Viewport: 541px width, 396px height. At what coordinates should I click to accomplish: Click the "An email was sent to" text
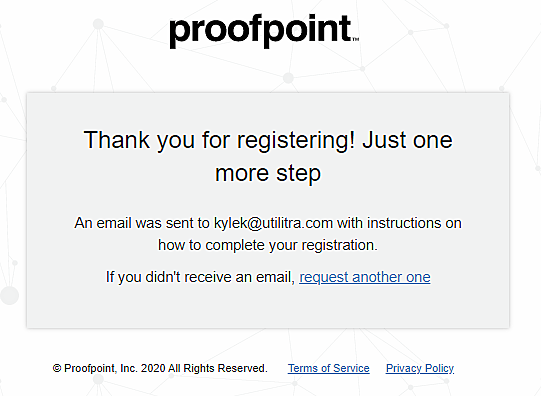[142, 223]
